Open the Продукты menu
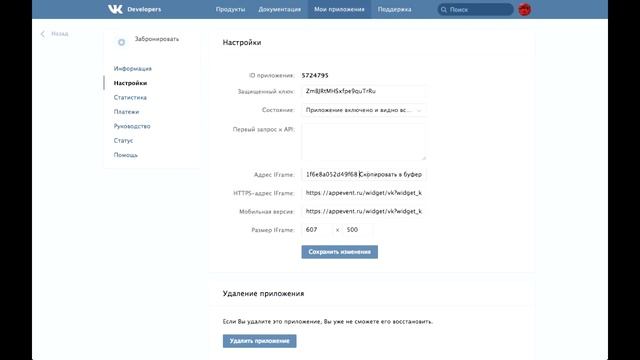 coord(230,9)
